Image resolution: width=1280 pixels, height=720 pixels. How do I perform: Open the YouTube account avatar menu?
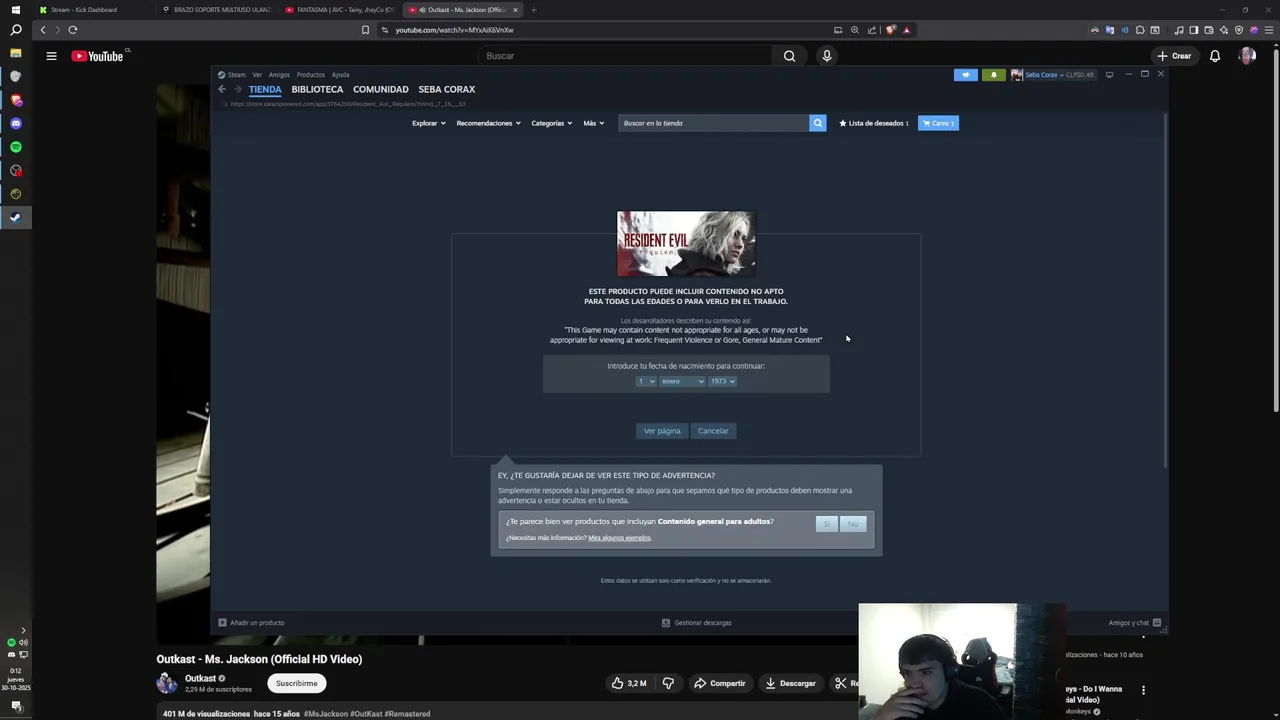tap(1247, 56)
